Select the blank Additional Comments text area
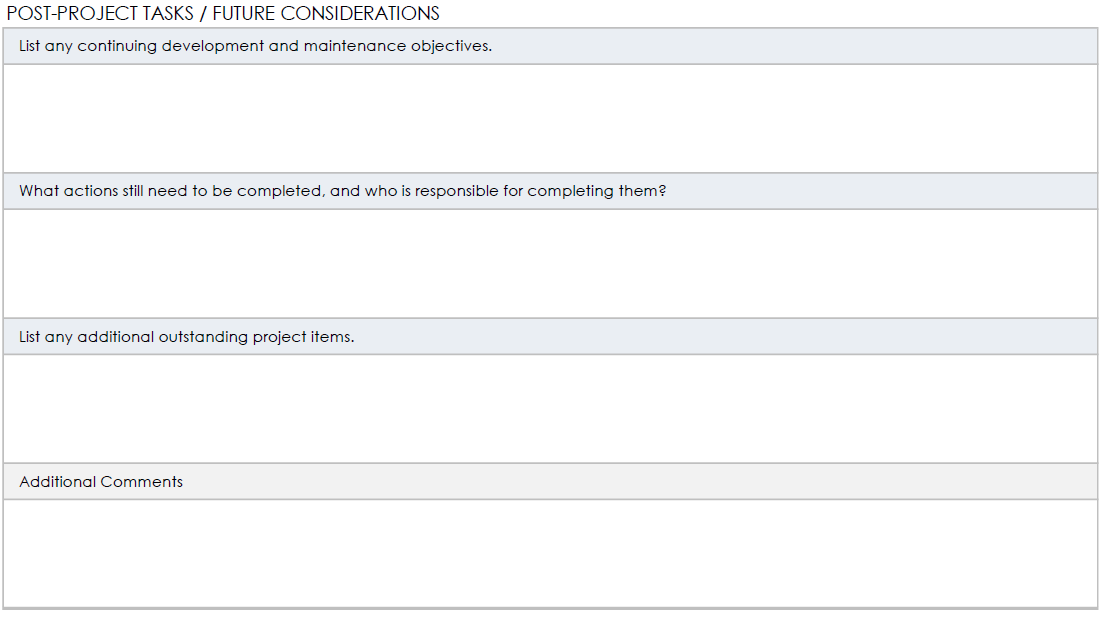This screenshot has width=1102, height=617. coord(550,554)
